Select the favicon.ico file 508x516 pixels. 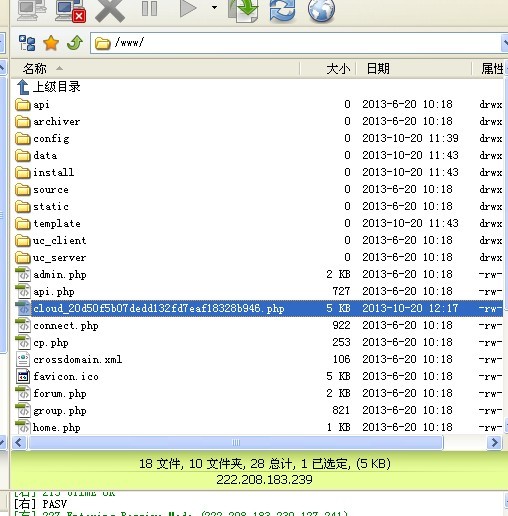tap(257, 376)
